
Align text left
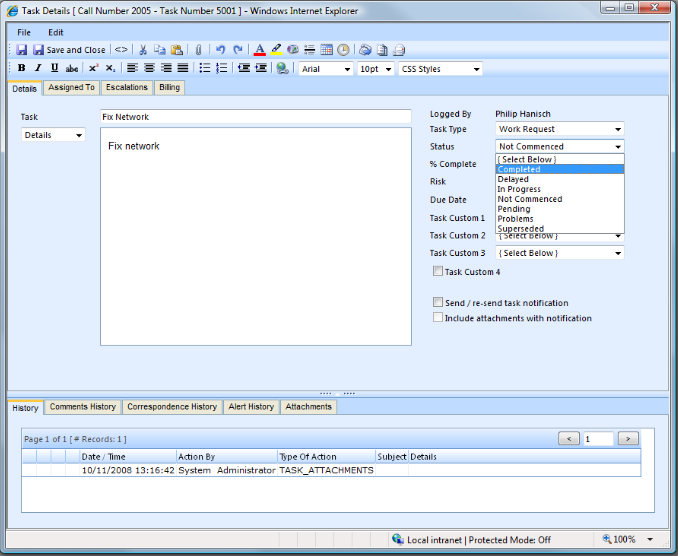(132, 68)
